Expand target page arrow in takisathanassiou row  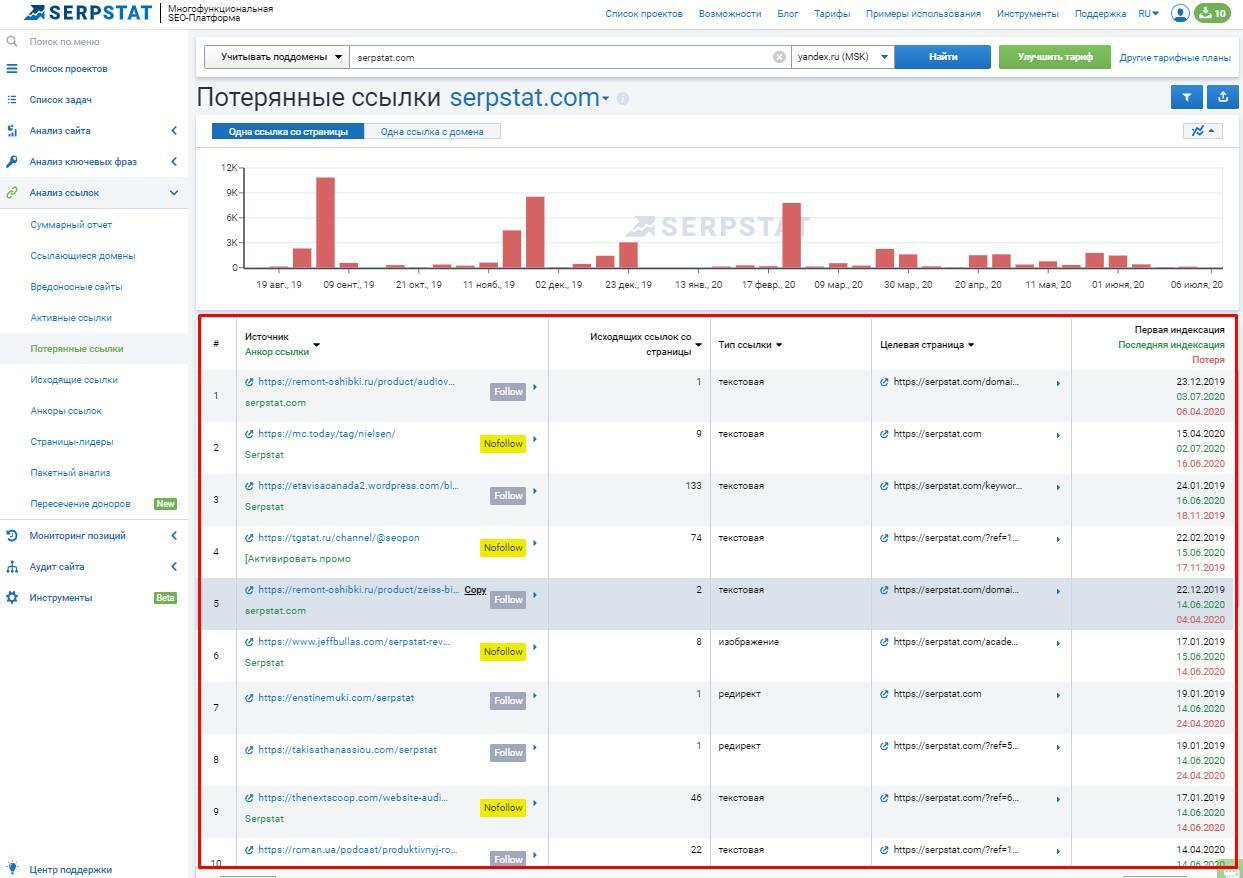1058,747
